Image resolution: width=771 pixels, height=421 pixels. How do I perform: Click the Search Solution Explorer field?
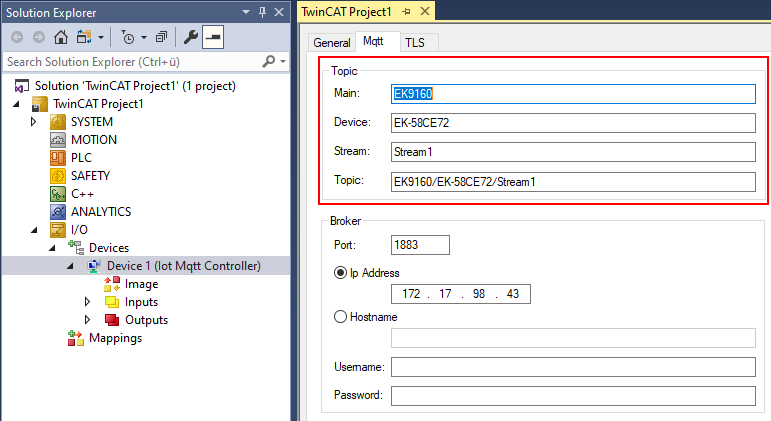tap(133, 62)
